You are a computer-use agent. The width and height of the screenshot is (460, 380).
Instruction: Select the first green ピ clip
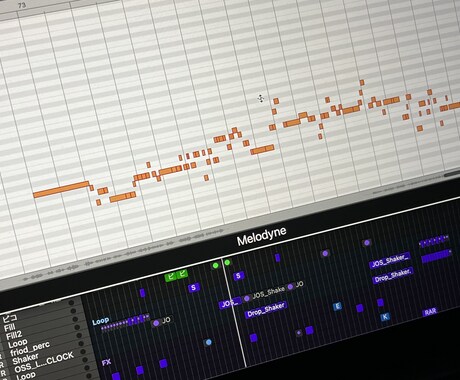[170, 276]
